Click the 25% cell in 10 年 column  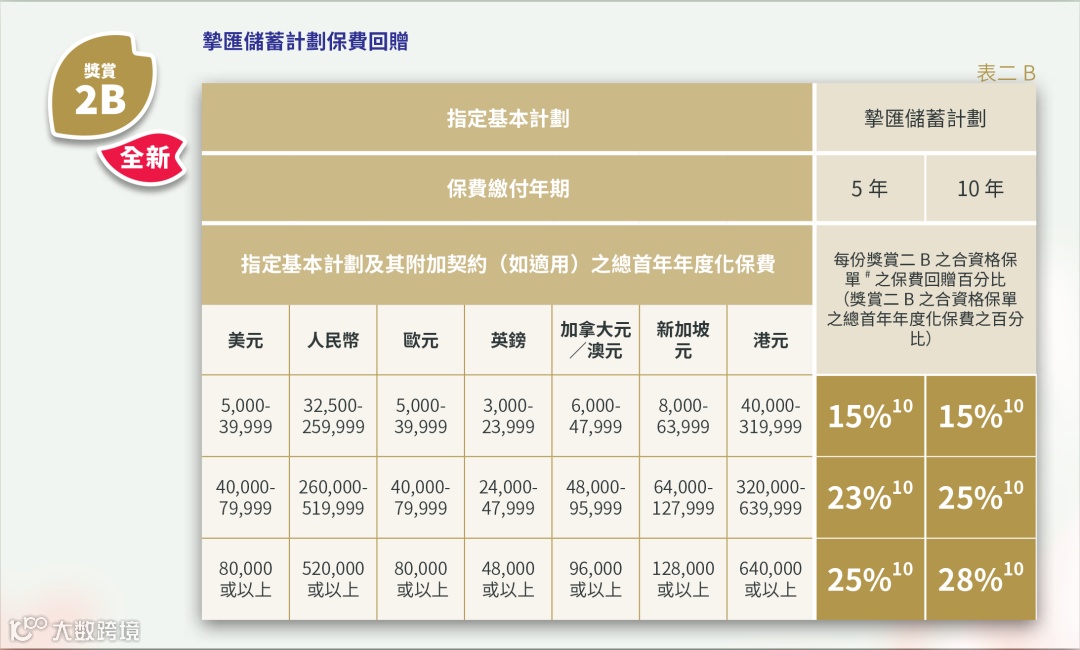(x=982, y=497)
